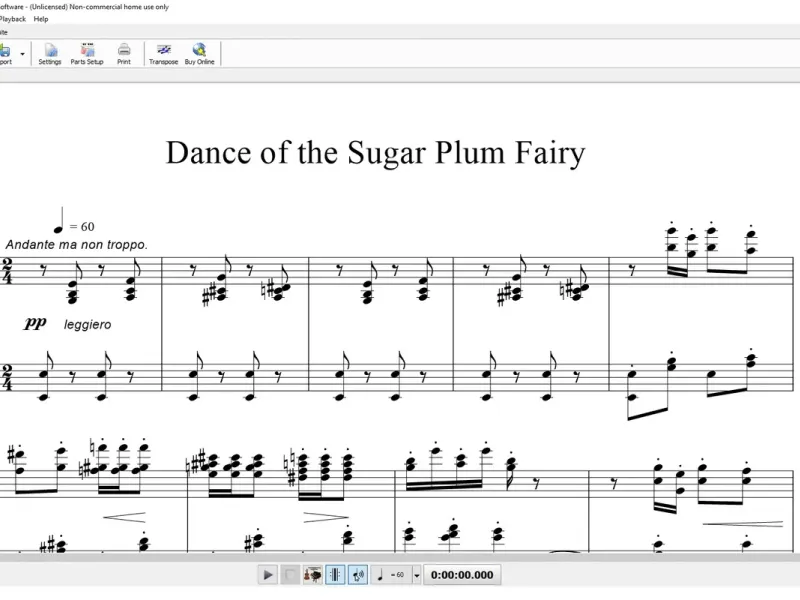Click the quarter note = 60 tempo marking on score
Screen dimensions: 800x600
[74, 220]
